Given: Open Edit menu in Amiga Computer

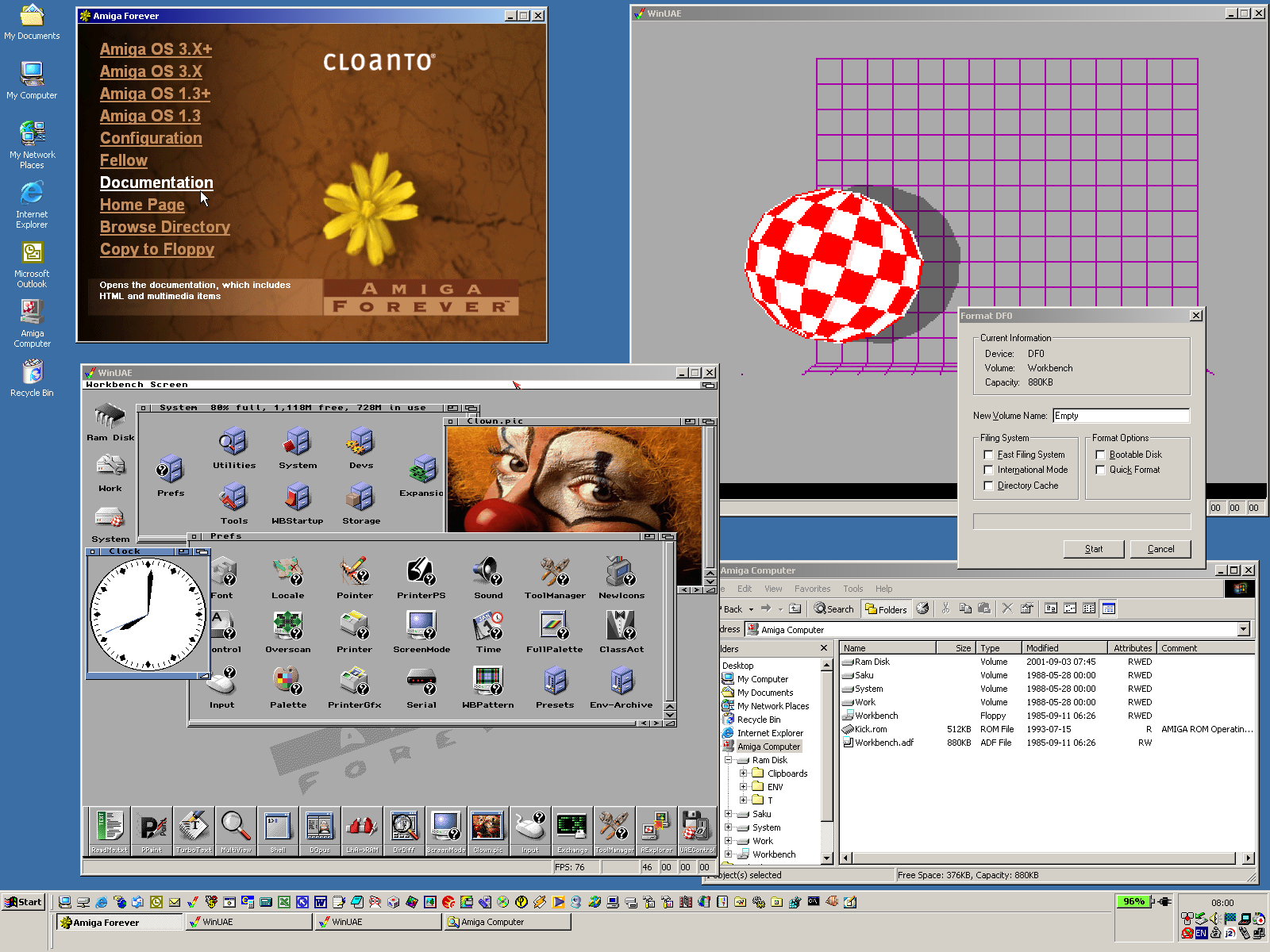Looking at the screenshot, I should pyautogui.click(x=744, y=589).
